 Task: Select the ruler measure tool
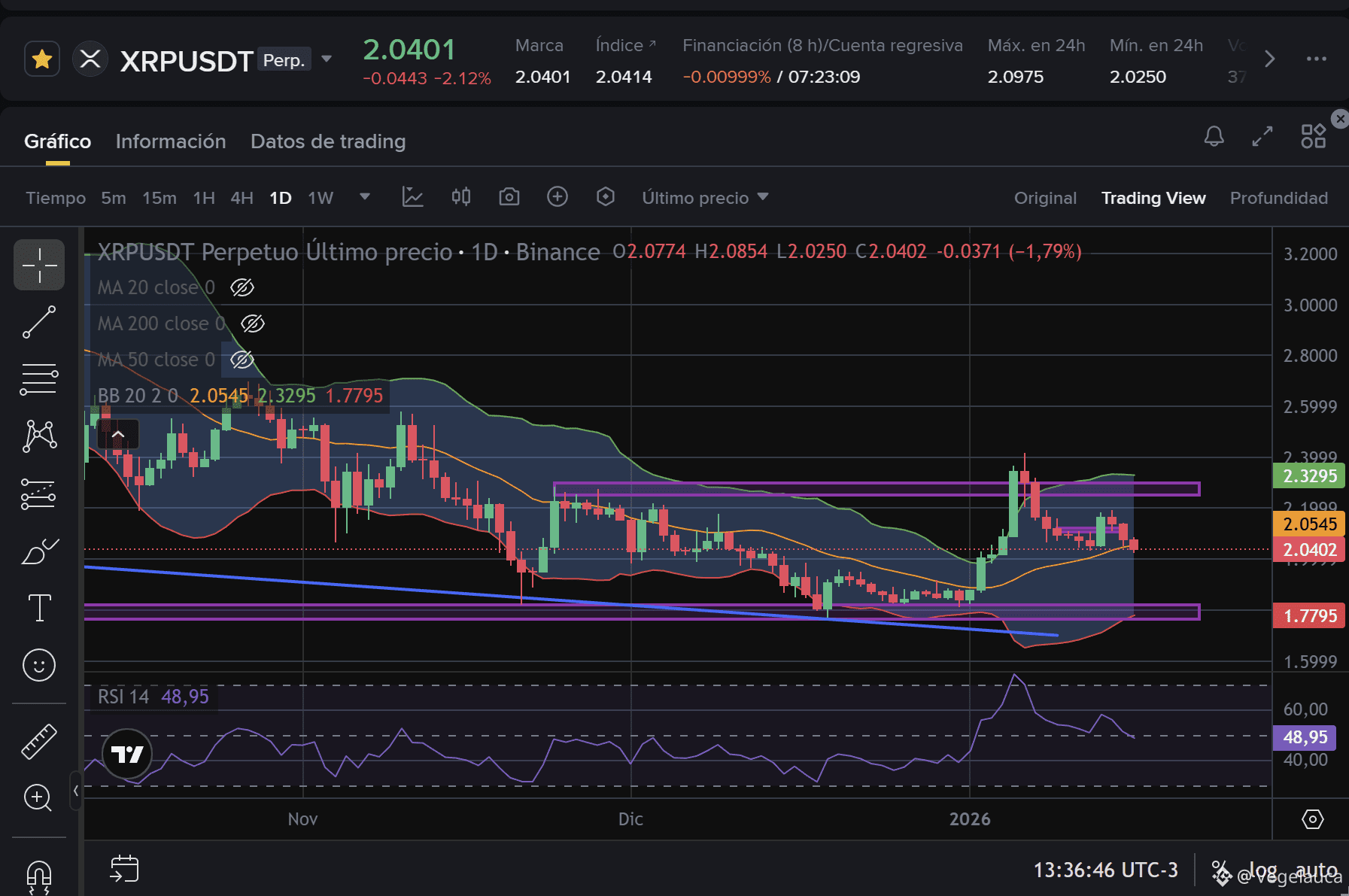pyautogui.click(x=39, y=741)
